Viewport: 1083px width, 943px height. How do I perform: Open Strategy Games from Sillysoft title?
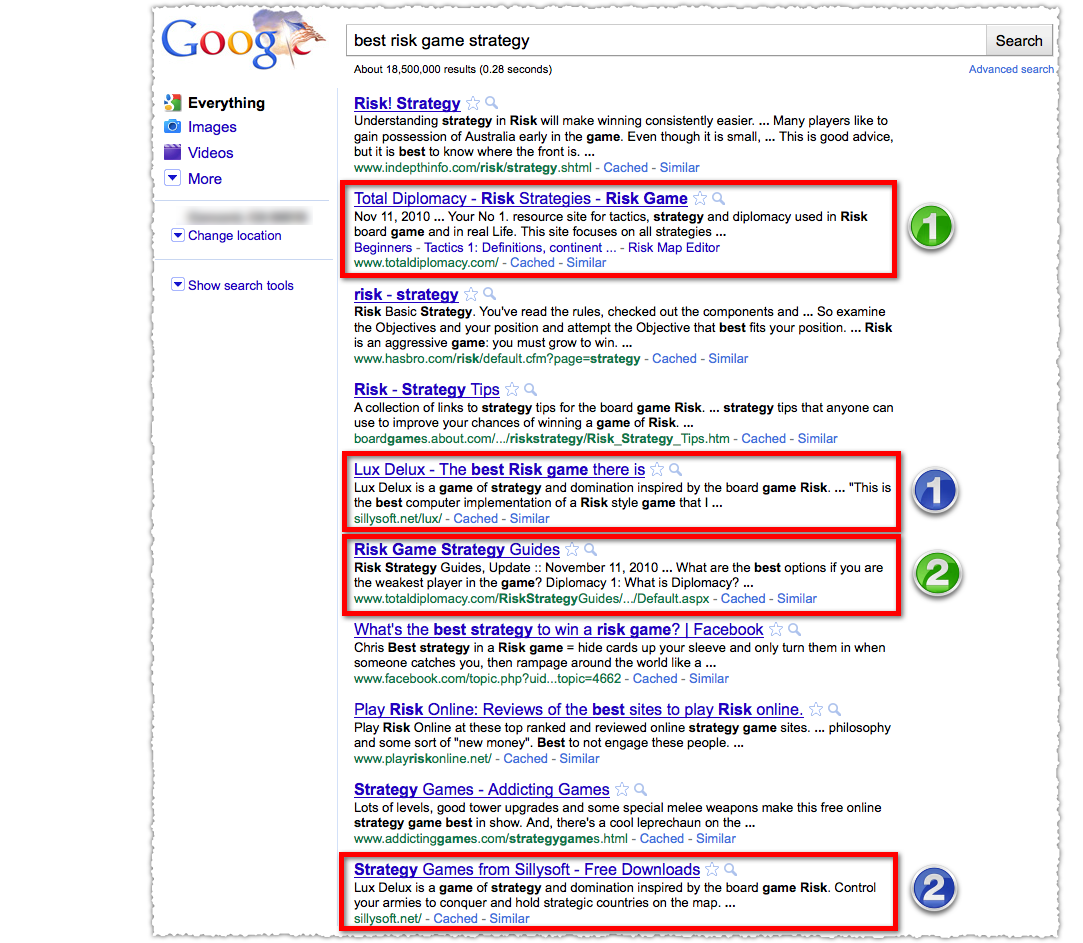(x=527, y=870)
